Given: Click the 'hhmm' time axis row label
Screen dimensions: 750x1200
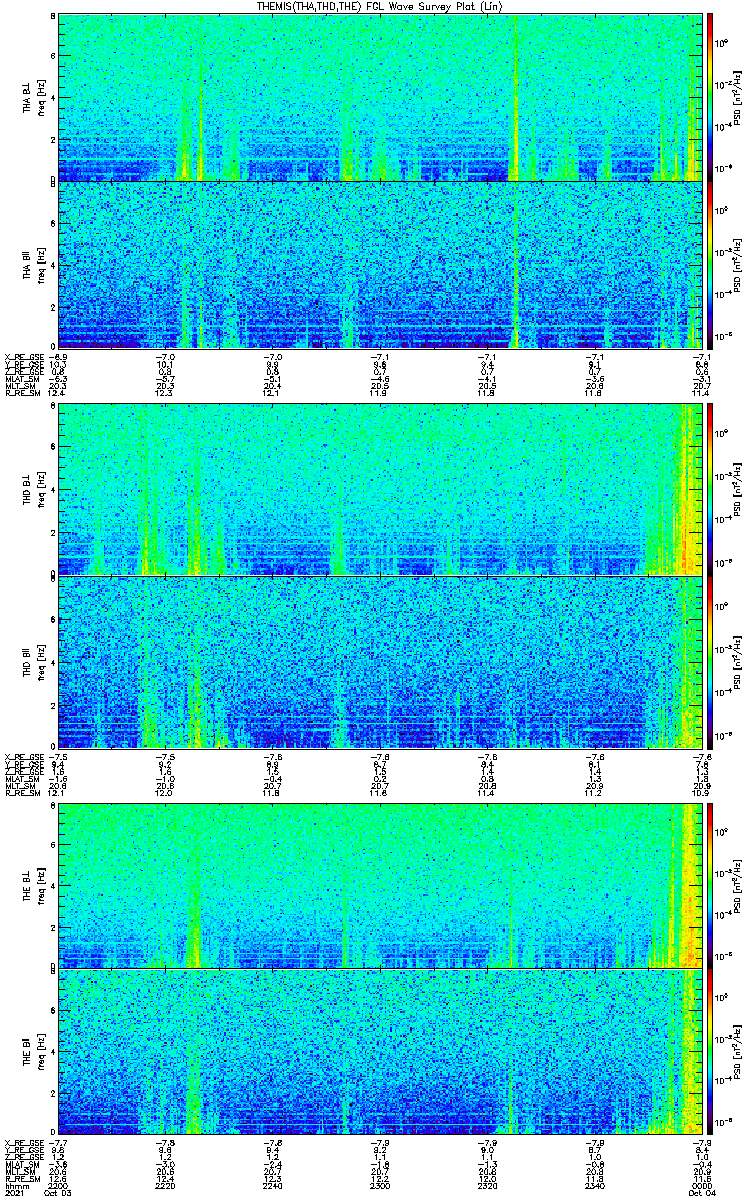Looking at the screenshot, I should (15, 1184).
